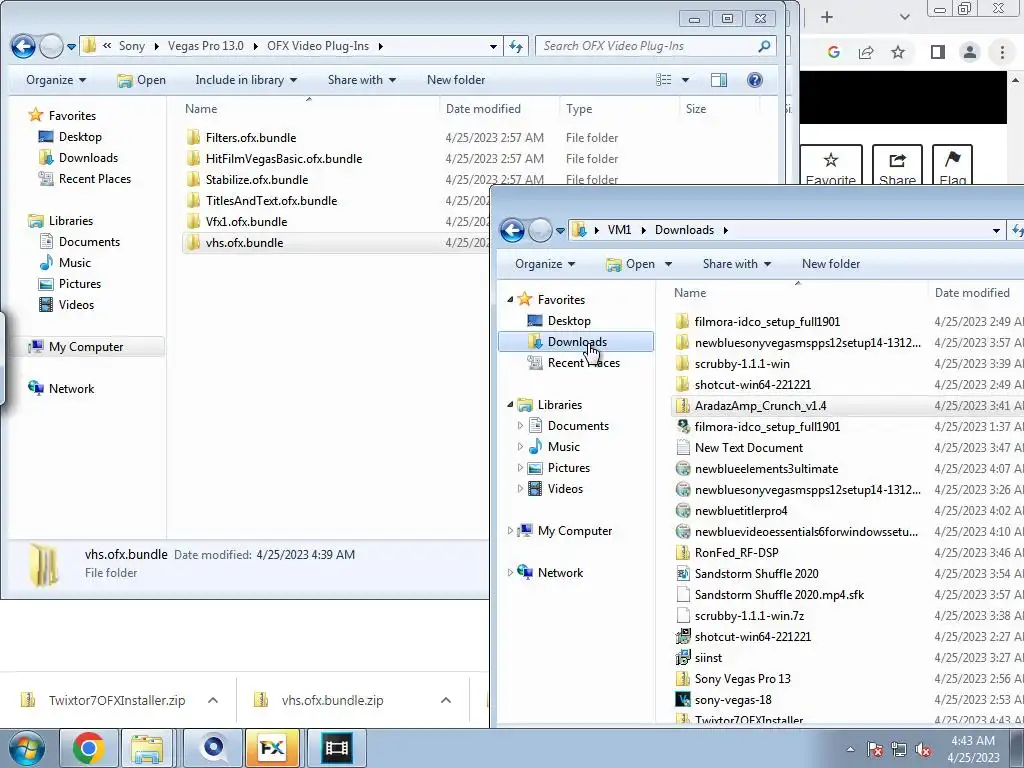Open Include in library dropdown
This screenshot has height=768, width=1024.
[x=246, y=80]
